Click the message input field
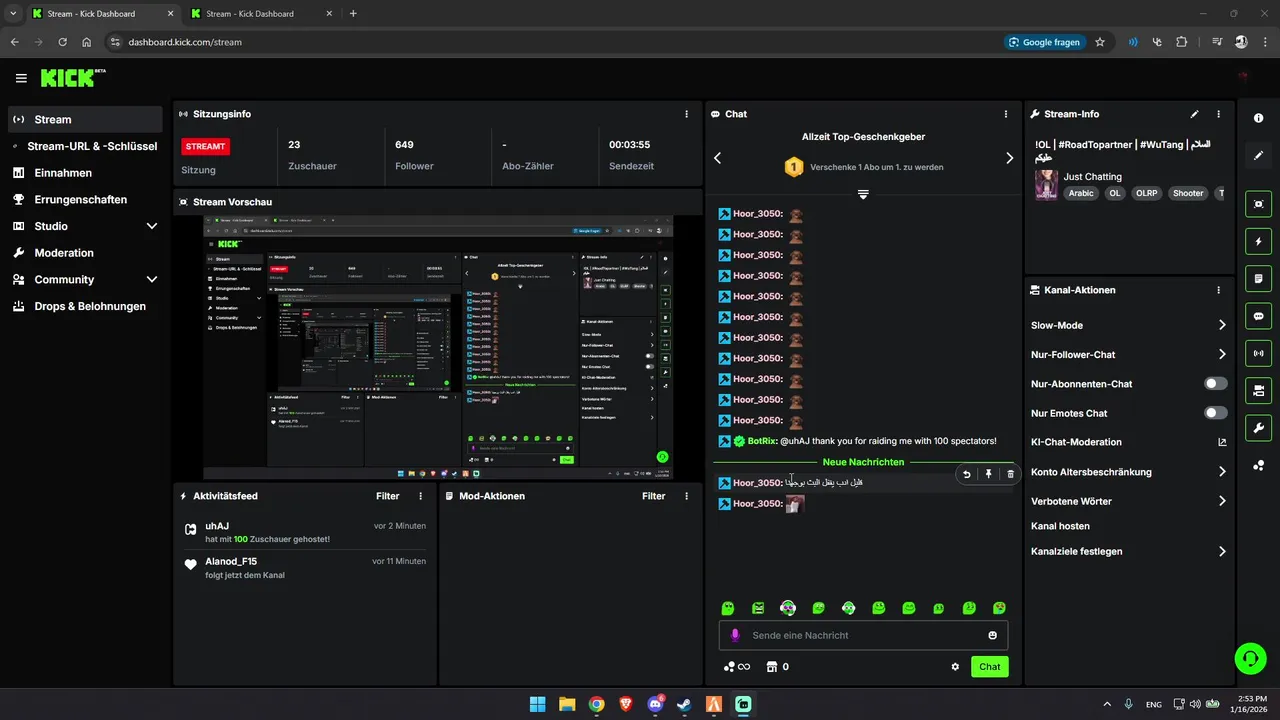Image resolution: width=1280 pixels, height=720 pixels. 863,635
